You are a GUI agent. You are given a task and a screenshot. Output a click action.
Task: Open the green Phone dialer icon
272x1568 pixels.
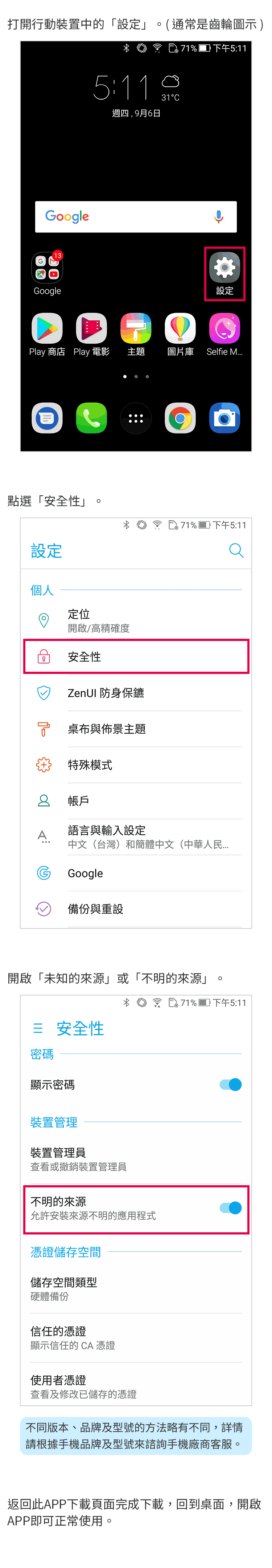coord(91,418)
